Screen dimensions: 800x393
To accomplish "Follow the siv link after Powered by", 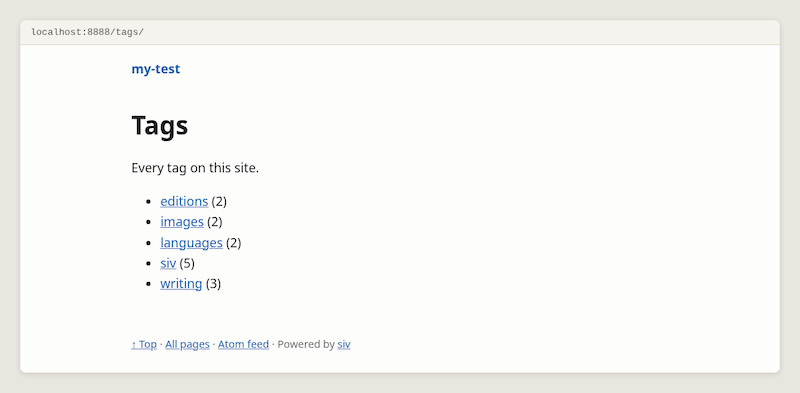I will (344, 345).
